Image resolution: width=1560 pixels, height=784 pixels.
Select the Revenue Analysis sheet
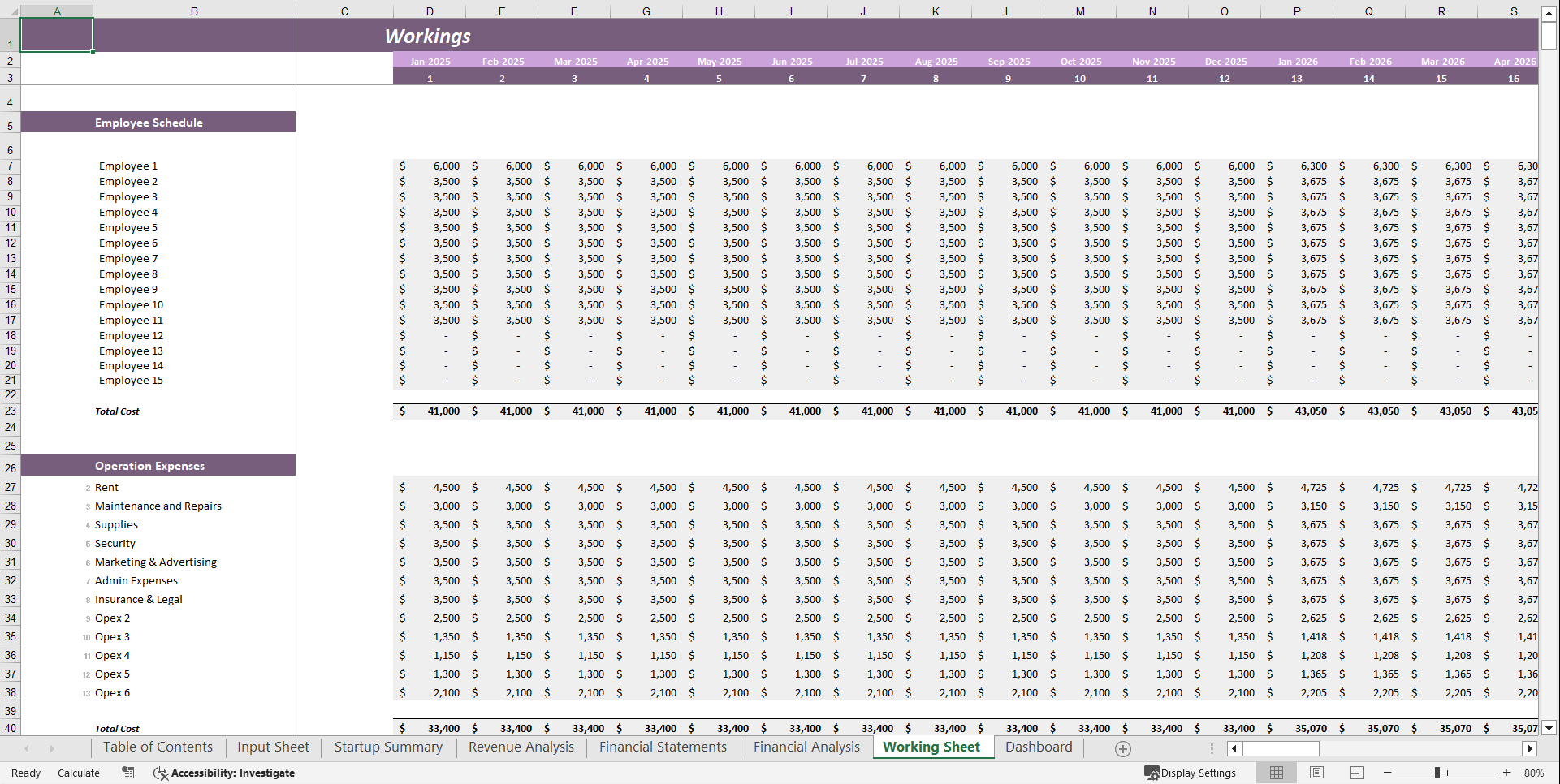521,747
